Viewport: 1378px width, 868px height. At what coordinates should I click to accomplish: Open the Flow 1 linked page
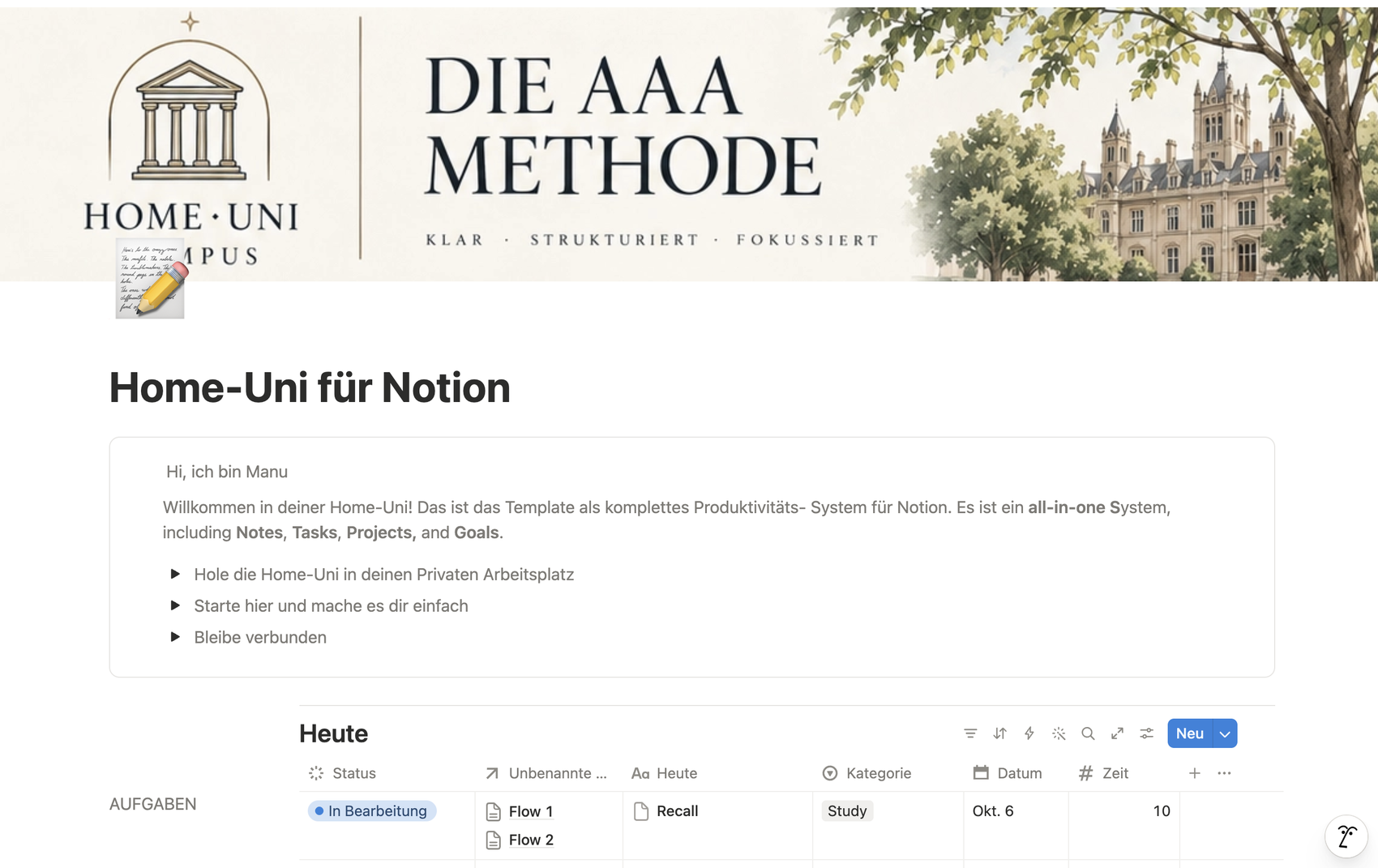click(531, 811)
